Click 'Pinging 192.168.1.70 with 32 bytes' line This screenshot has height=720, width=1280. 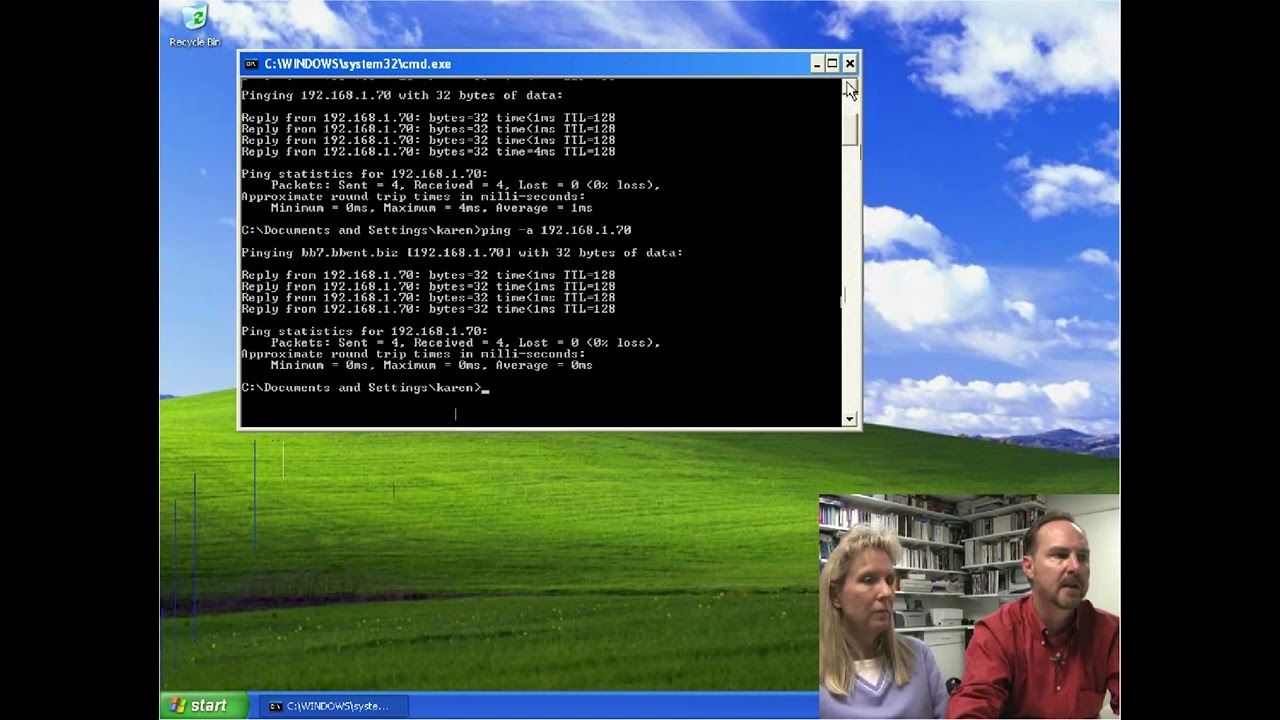(x=402, y=96)
